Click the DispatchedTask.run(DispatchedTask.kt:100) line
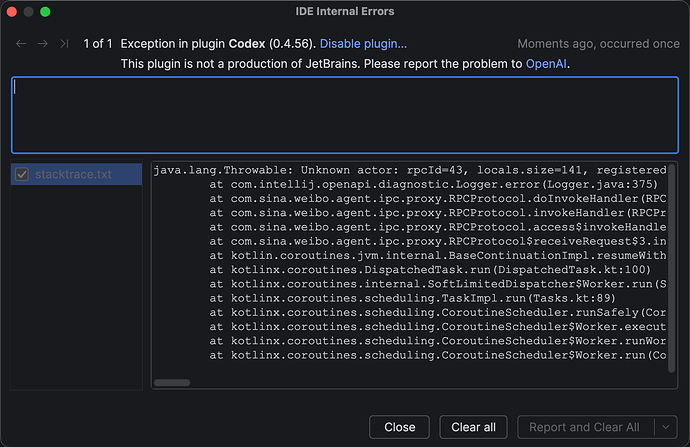The width and height of the screenshot is (690, 447). 430,270
